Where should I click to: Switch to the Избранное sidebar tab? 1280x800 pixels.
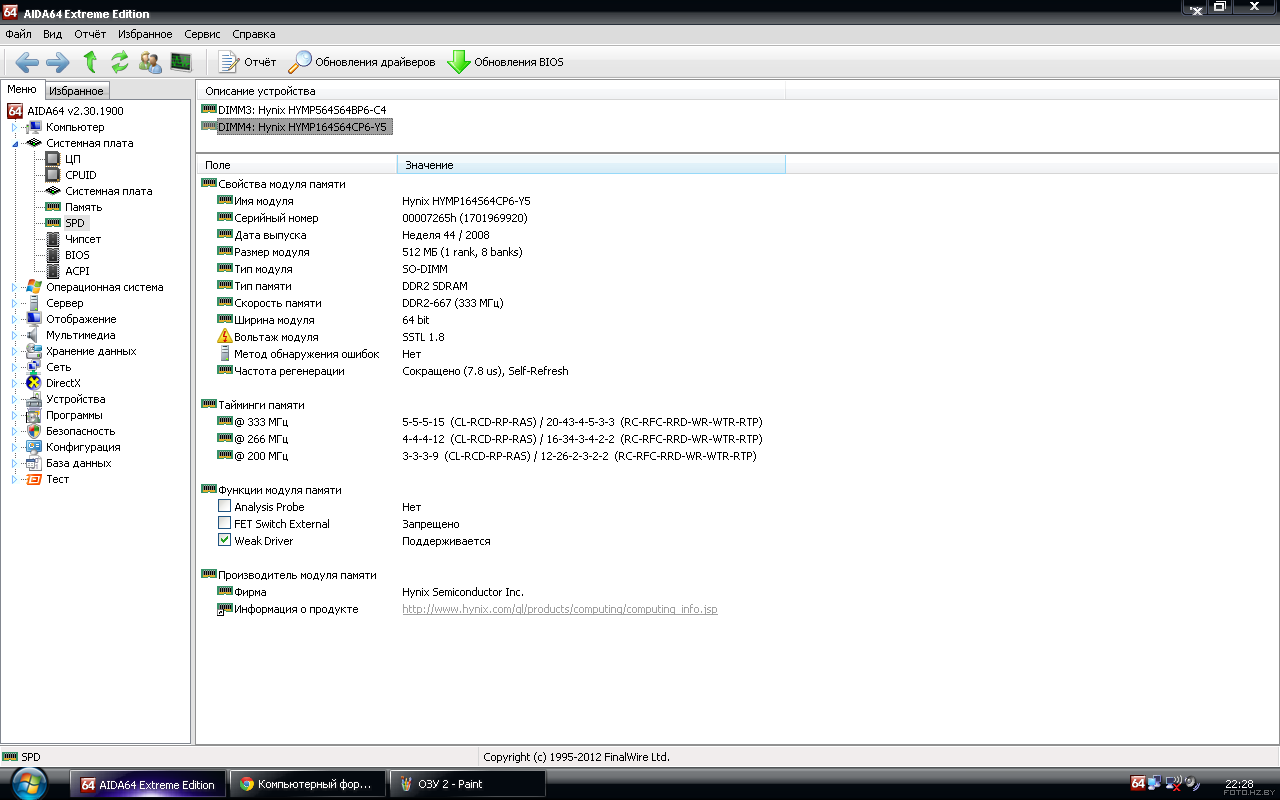[x=76, y=90]
